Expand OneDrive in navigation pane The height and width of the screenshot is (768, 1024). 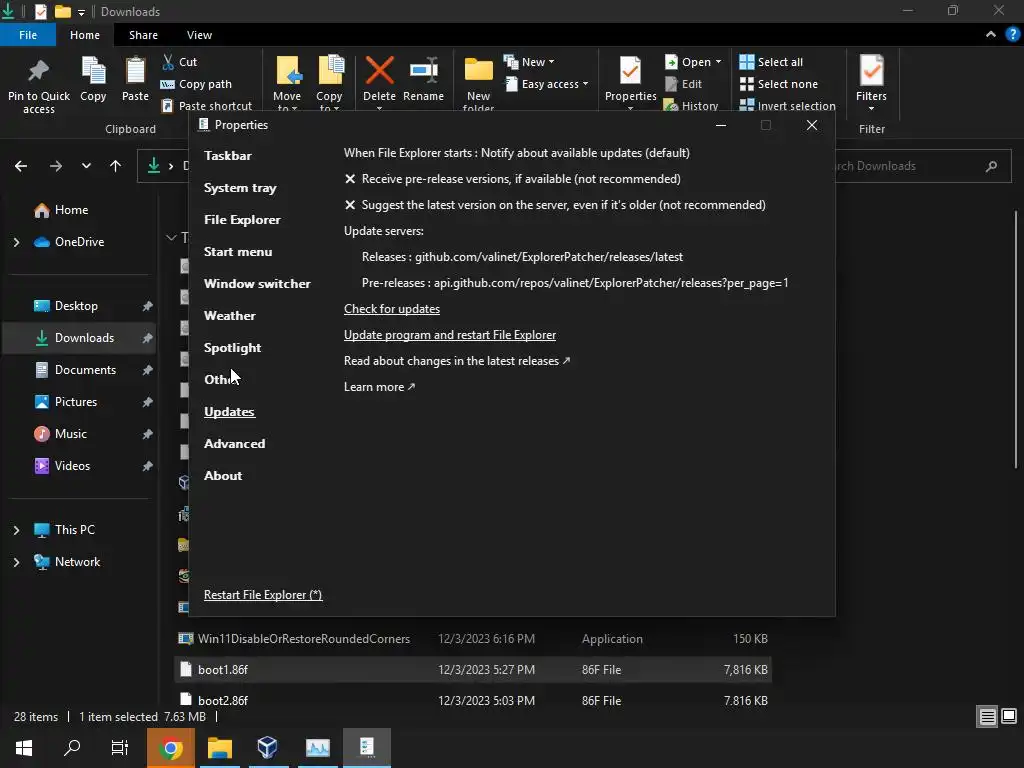tap(16, 242)
